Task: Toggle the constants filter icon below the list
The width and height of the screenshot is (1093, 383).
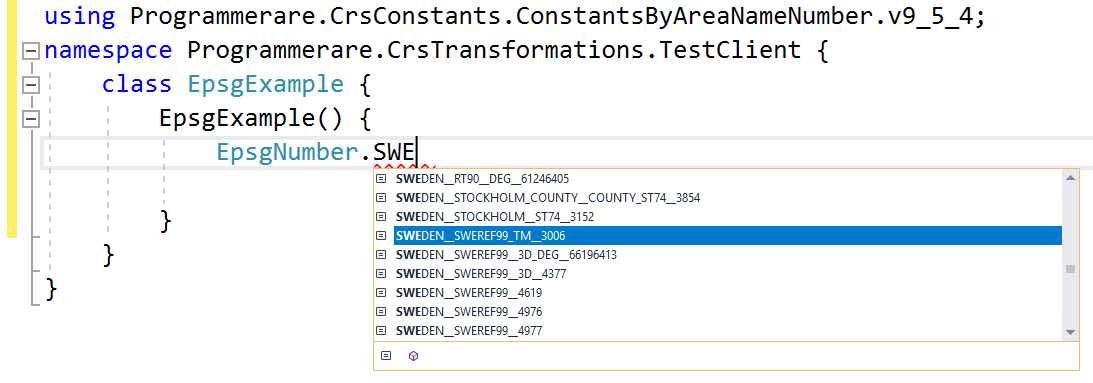Action: 386,356
